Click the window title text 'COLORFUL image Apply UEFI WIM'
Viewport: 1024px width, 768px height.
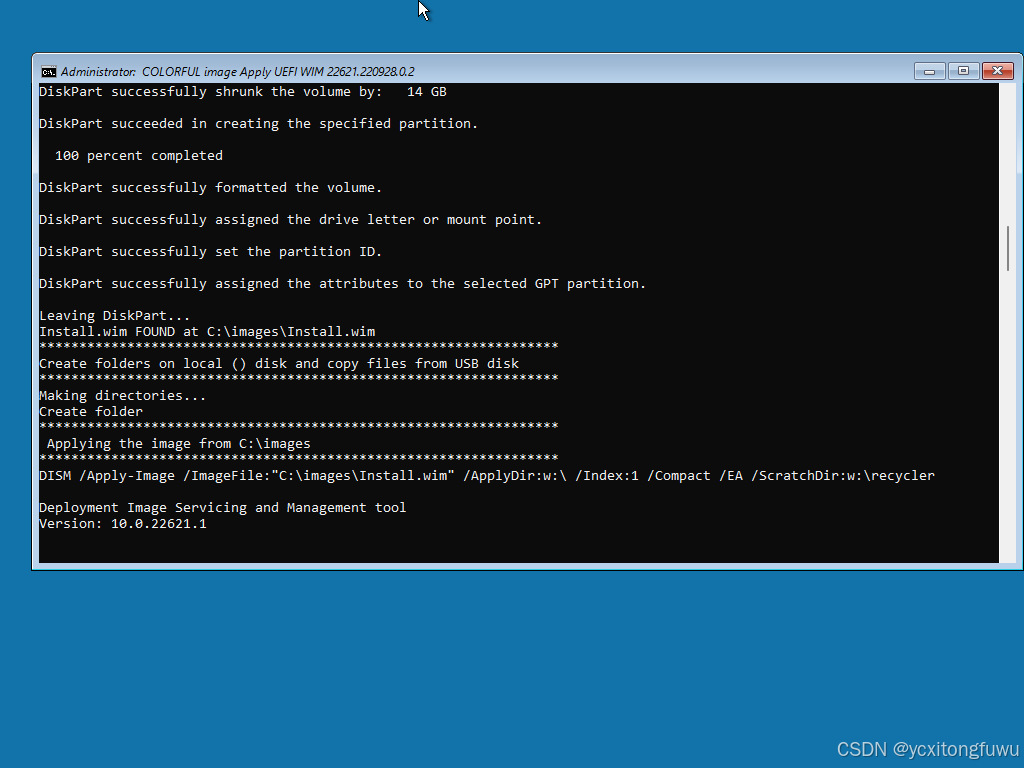(x=232, y=72)
